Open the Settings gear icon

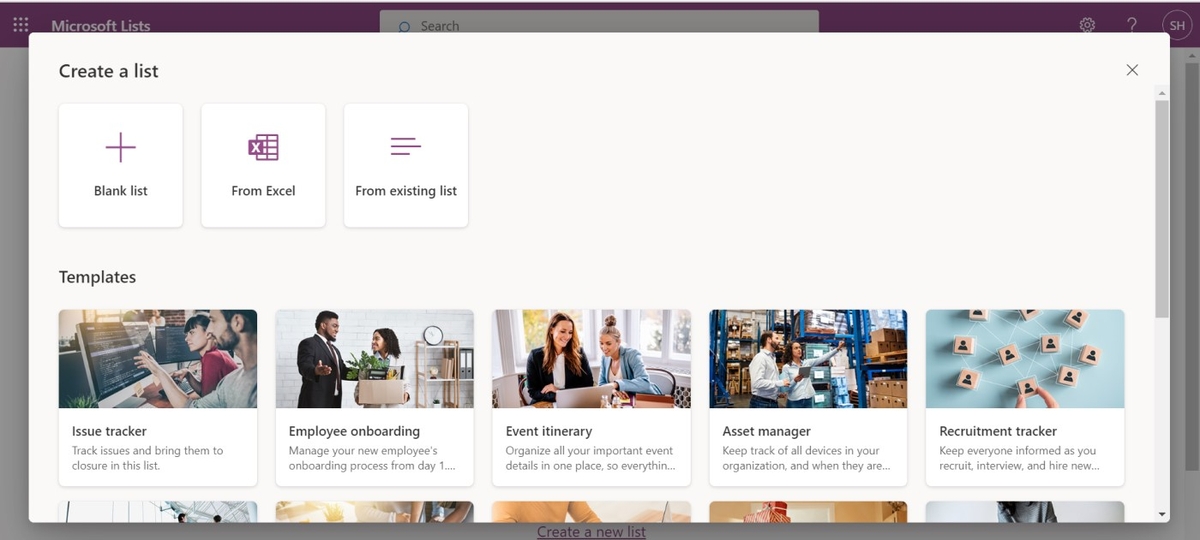tap(1087, 25)
